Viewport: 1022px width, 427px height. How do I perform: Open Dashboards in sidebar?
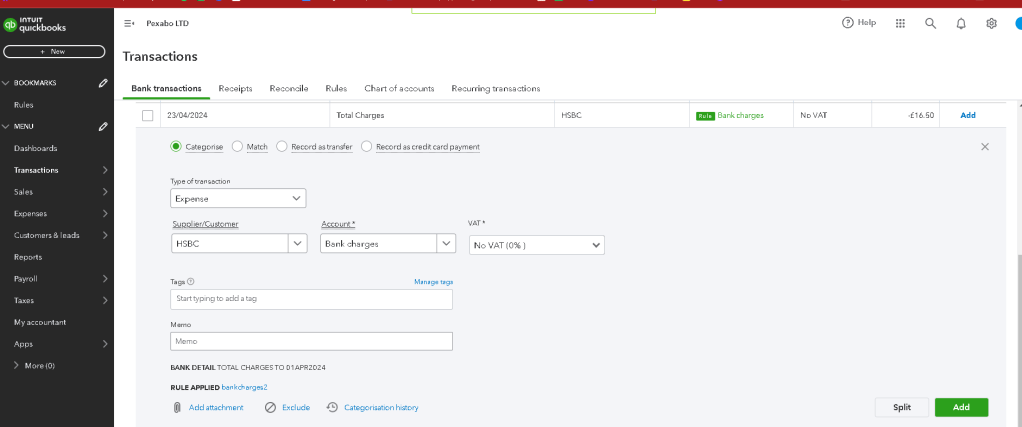tap(35, 149)
